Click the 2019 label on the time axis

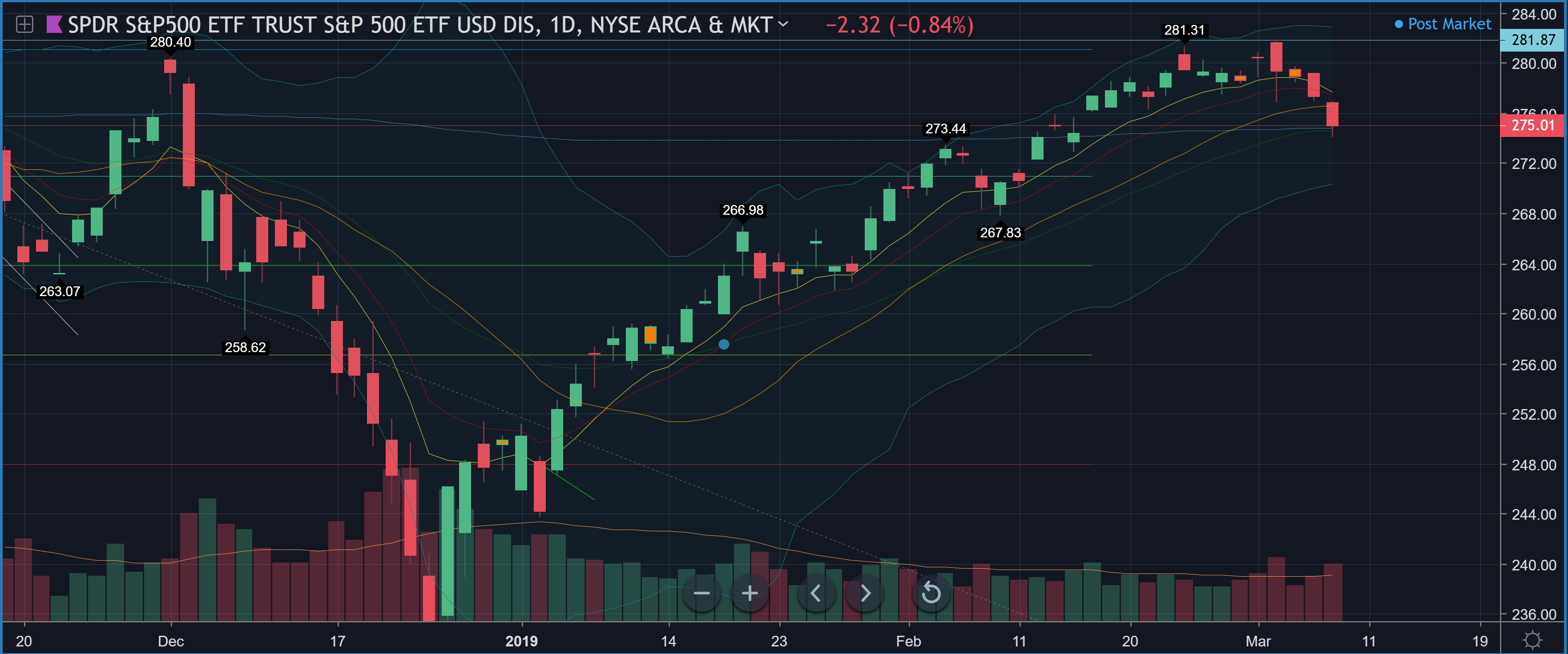coord(522,641)
